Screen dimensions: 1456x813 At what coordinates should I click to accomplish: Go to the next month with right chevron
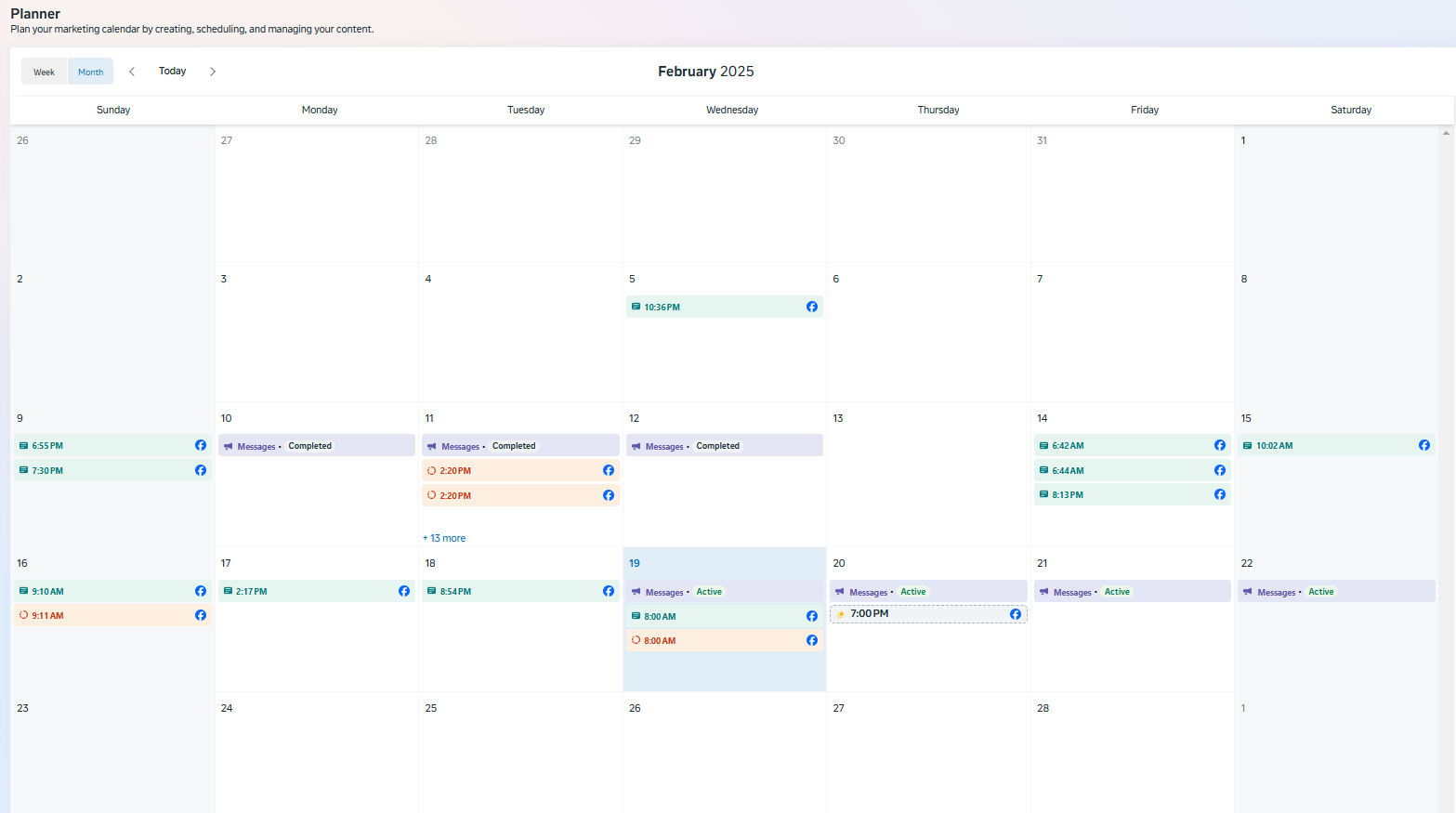(213, 72)
